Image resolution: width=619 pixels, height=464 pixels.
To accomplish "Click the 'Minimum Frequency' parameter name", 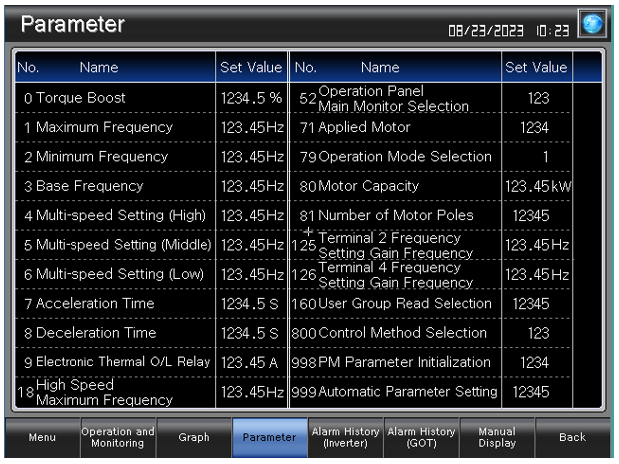I will (102, 157).
